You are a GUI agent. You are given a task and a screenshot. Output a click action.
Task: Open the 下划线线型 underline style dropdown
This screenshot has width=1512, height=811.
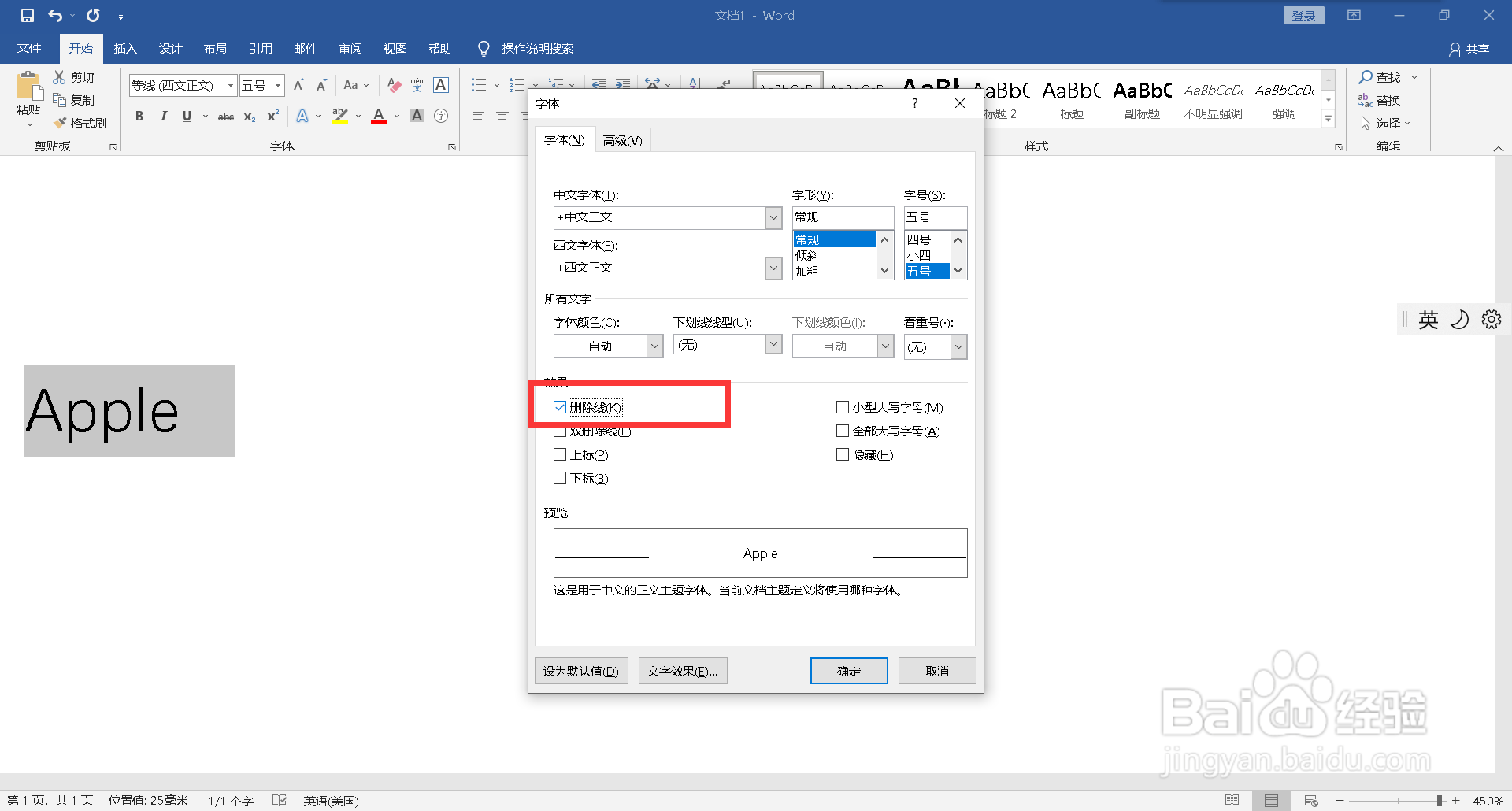point(773,344)
